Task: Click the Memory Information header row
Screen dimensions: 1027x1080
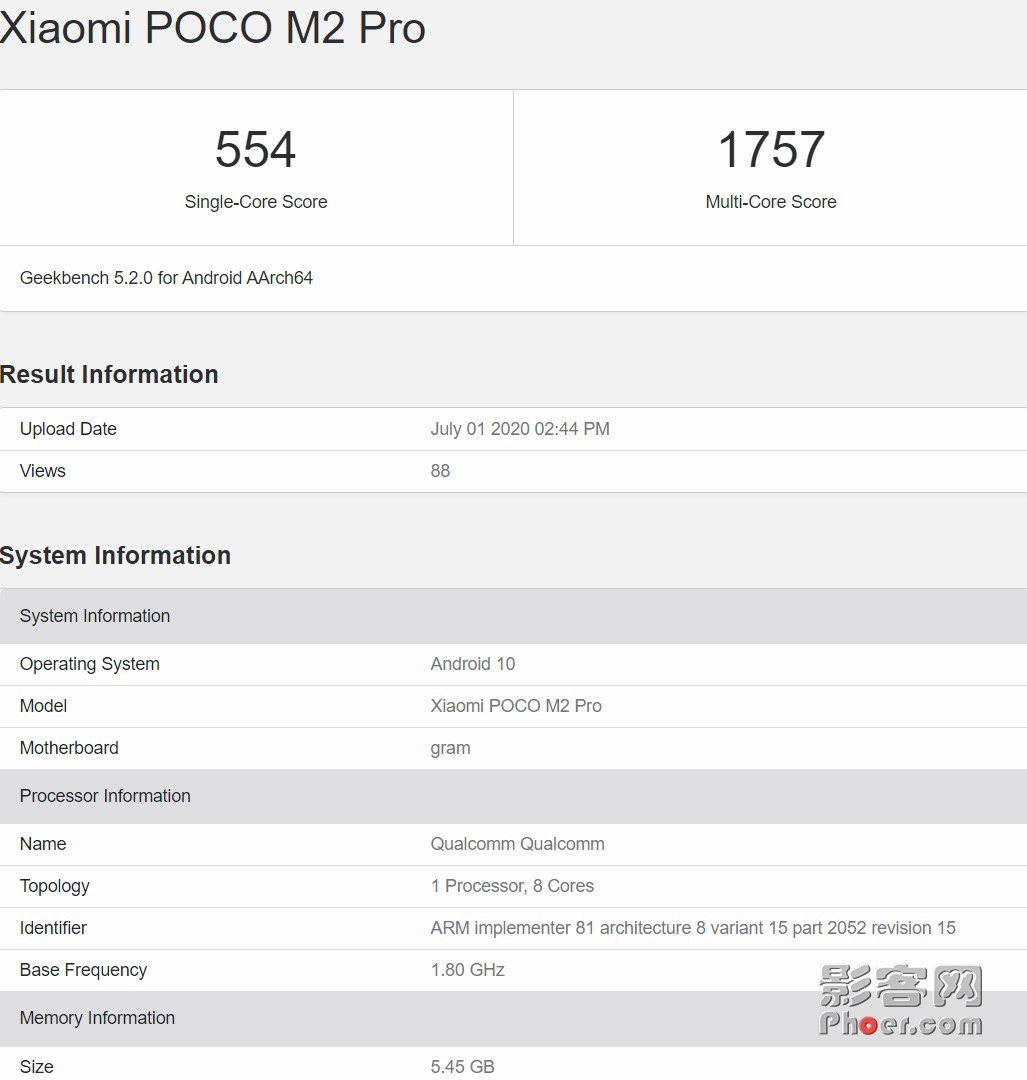Action: tap(513, 1019)
